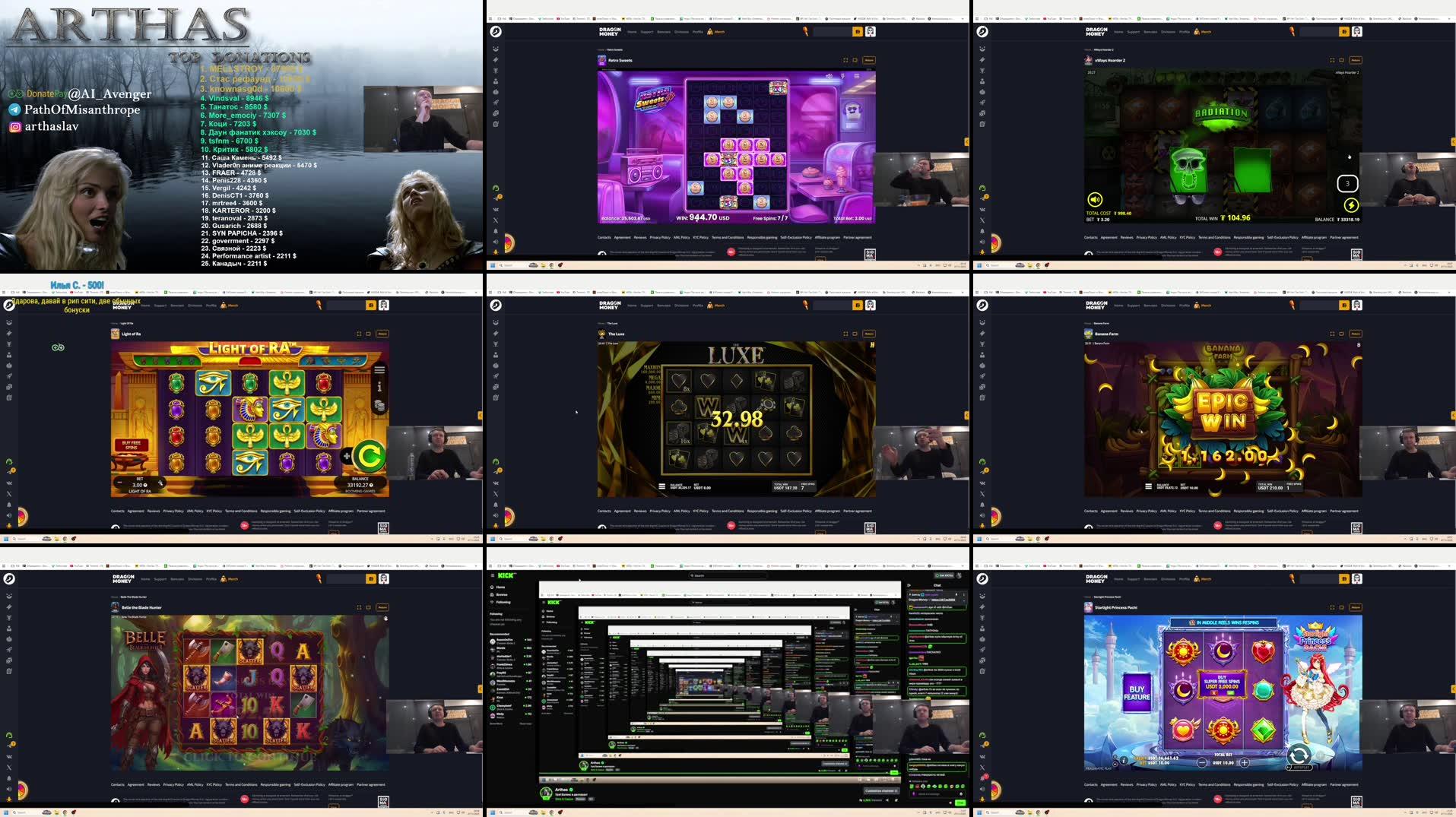Toggle fullscreen mode on the Banana Farm slot
Viewport: 1456px width, 817px height.
coord(1332,334)
